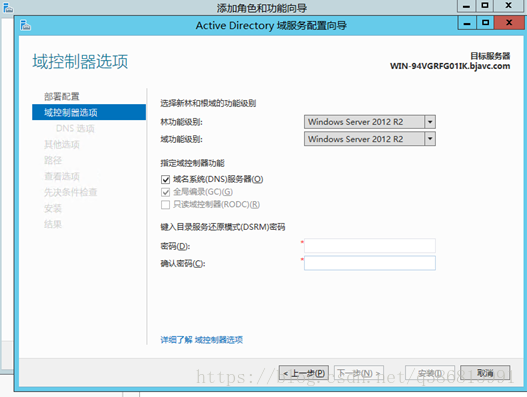
Task: Click the Active Directory wizard title icon
Action: point(26,25)
